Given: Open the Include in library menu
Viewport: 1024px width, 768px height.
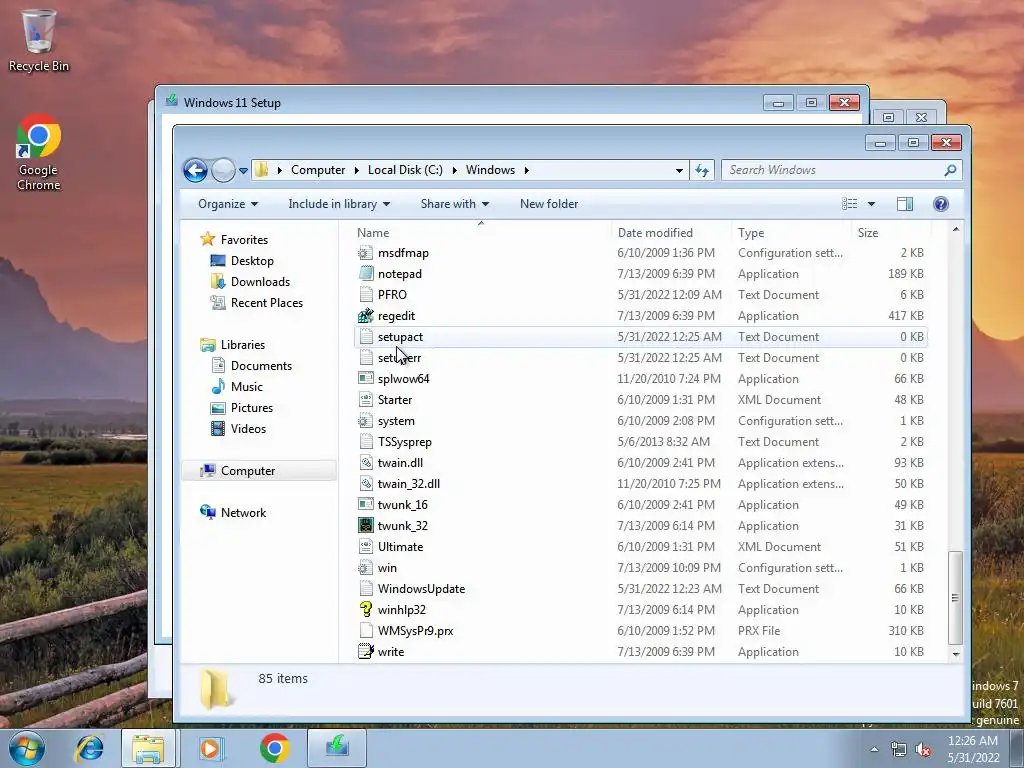Looking at the screenshot, I should pyautogui.click(x=339, y=204).
